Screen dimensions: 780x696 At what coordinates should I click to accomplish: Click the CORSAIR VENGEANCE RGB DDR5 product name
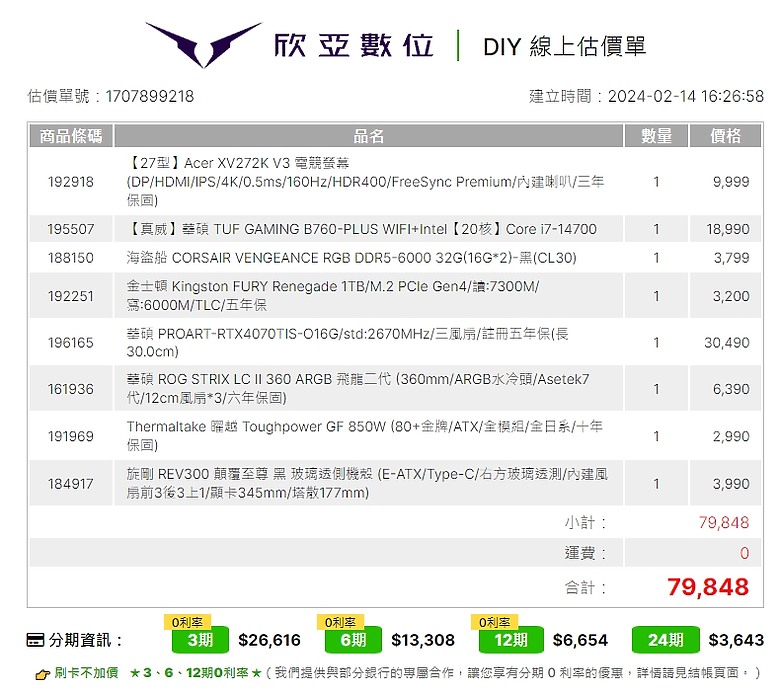point(351,258)
